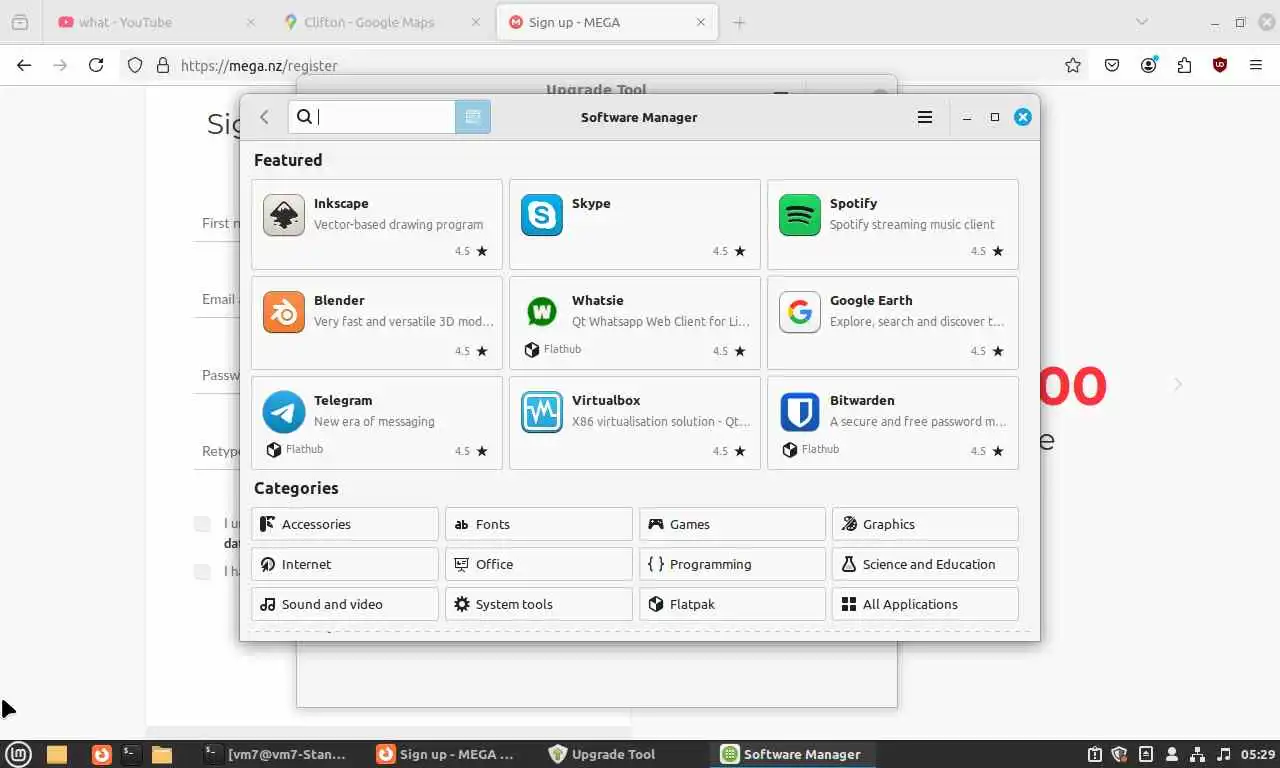Image resolution: width=1280 pixels, height=768 pixels.
Task: Browse the System tools category
Action: [538, 604]
